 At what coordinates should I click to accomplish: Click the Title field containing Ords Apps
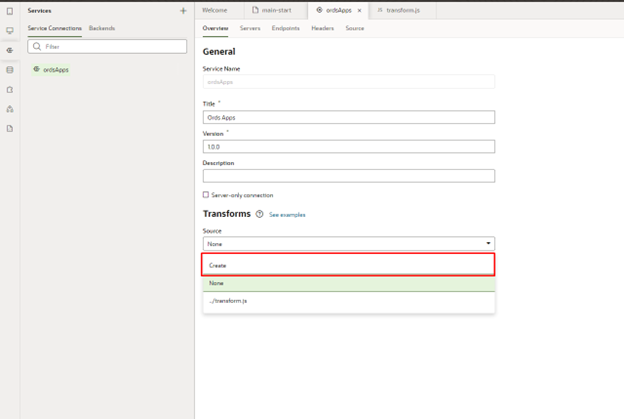click(349, 117)
